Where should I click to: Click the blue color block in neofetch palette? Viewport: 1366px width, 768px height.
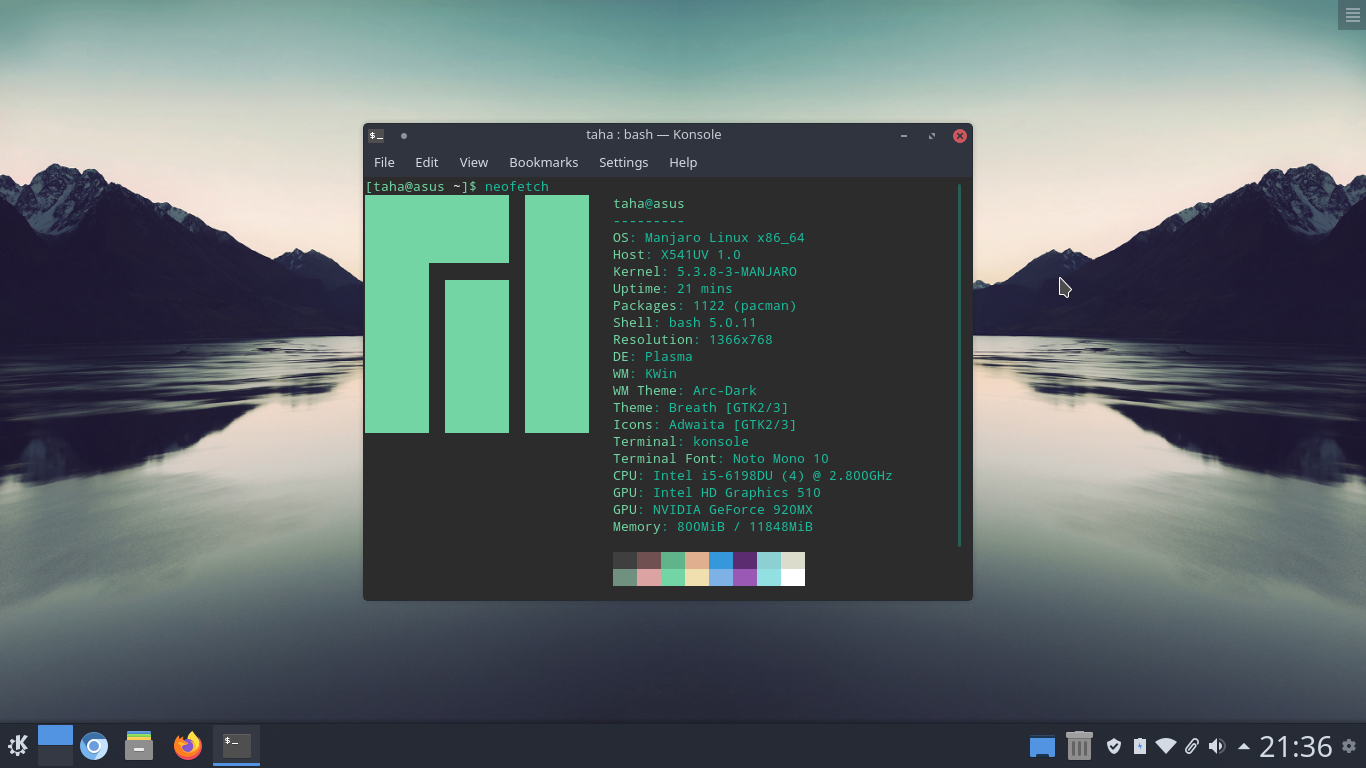pyautogui.click(x=721, y=560)
